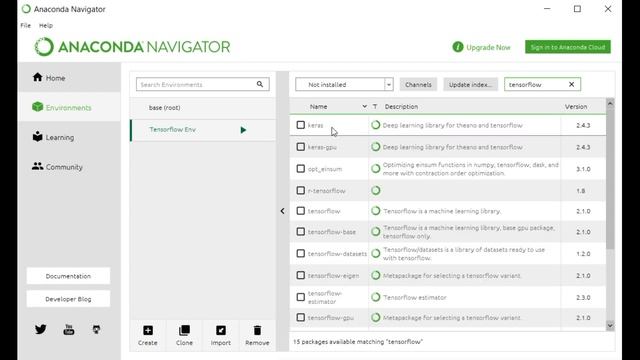Click the package list scrollbar thumb
This screenshot has width=640, height=360.
click(x=610, y=178)
